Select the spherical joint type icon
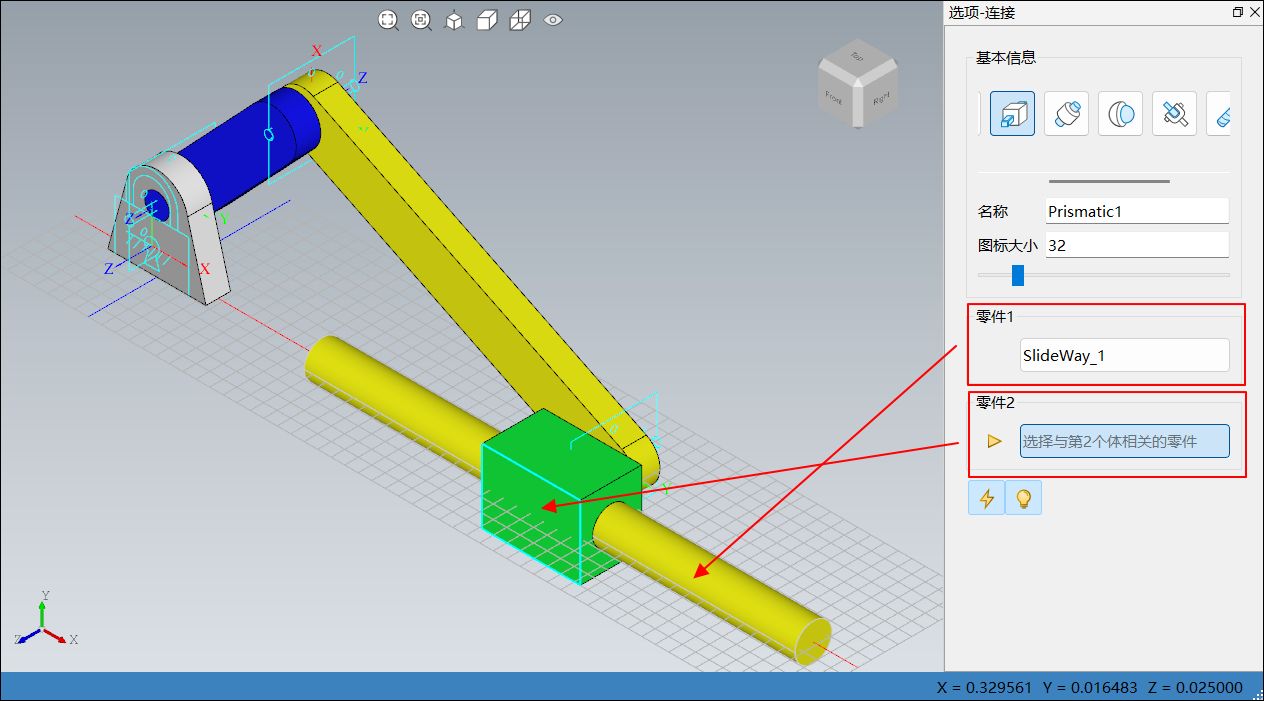 [x=1120, y=114]
